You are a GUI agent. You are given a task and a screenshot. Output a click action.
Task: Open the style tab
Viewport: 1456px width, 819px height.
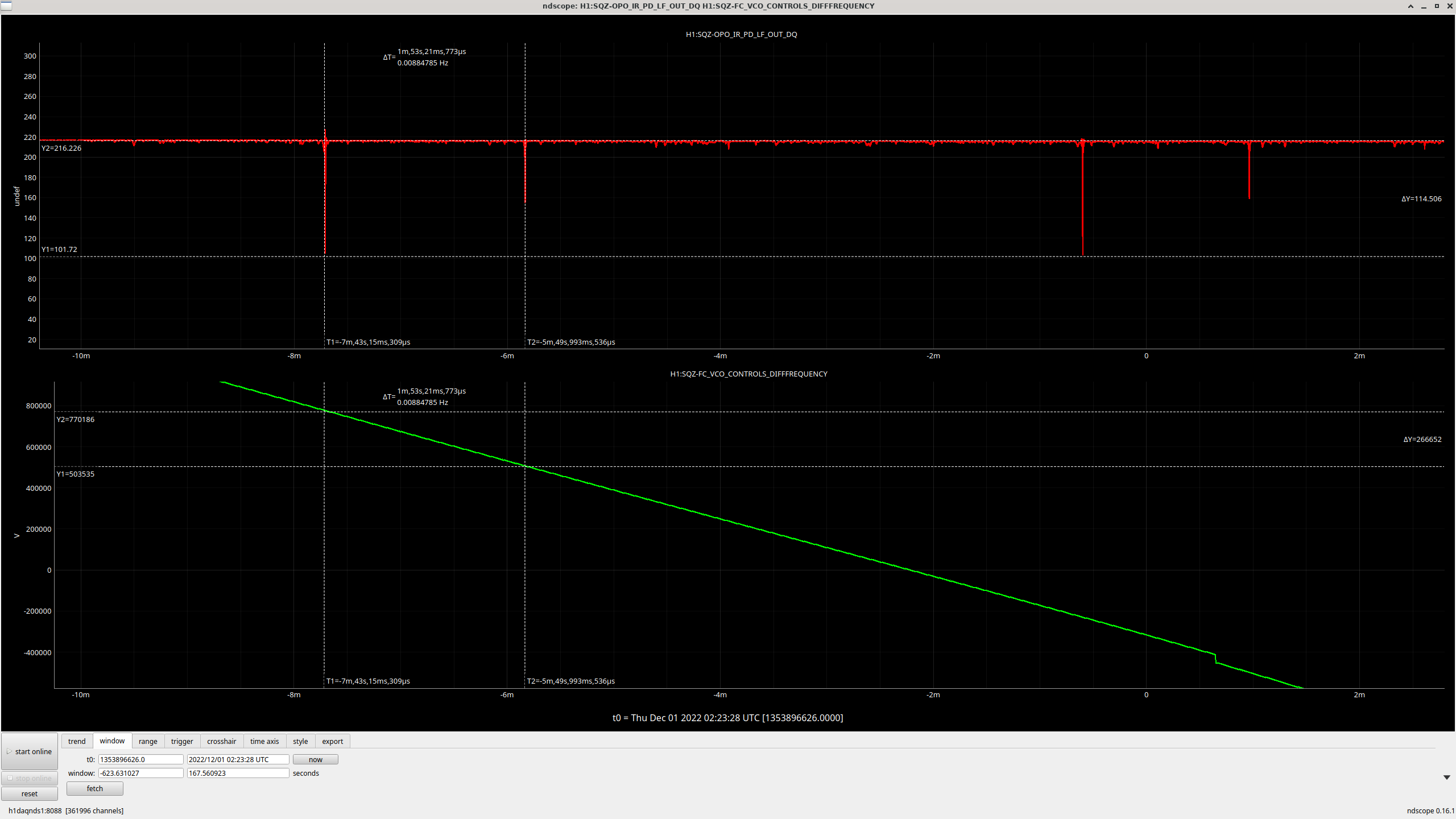(x=300, y=741)
